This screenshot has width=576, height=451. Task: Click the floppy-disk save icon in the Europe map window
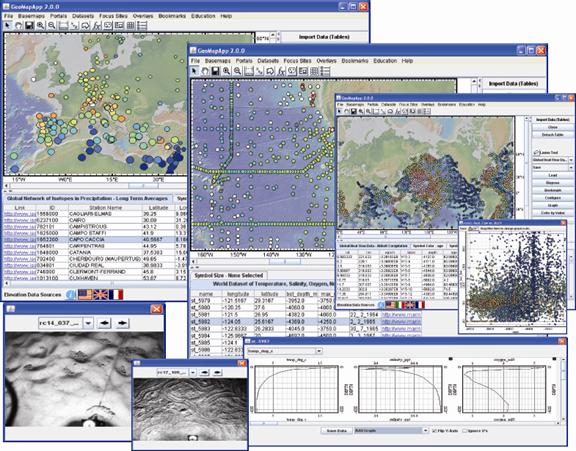[29, 25]
